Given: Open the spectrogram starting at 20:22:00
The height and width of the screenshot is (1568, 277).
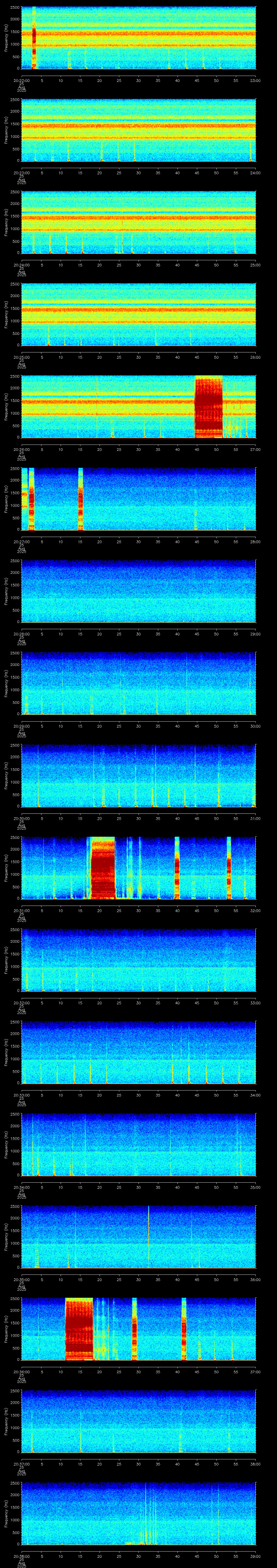Looking at the screenshot, I should (x=138, y=38).
